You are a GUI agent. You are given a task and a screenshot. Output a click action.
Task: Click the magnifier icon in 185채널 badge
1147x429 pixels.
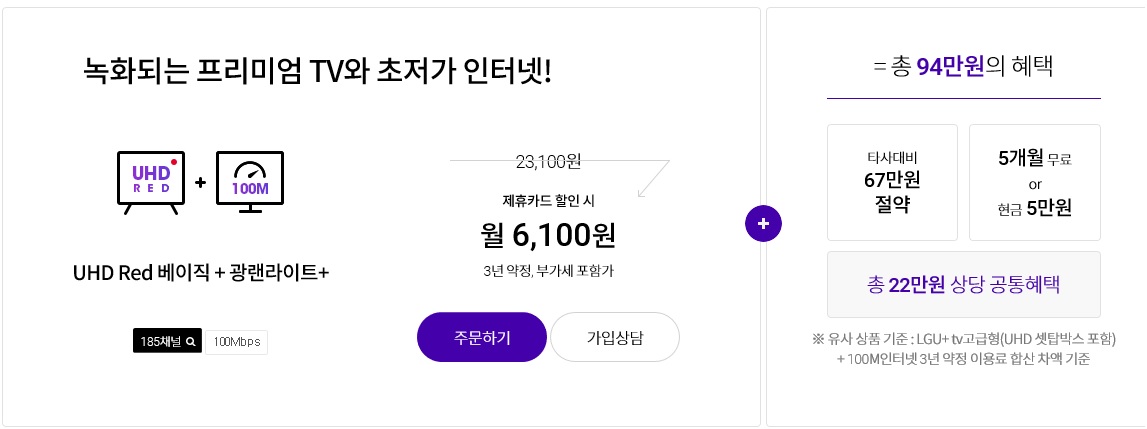click(x=190, y=342)
